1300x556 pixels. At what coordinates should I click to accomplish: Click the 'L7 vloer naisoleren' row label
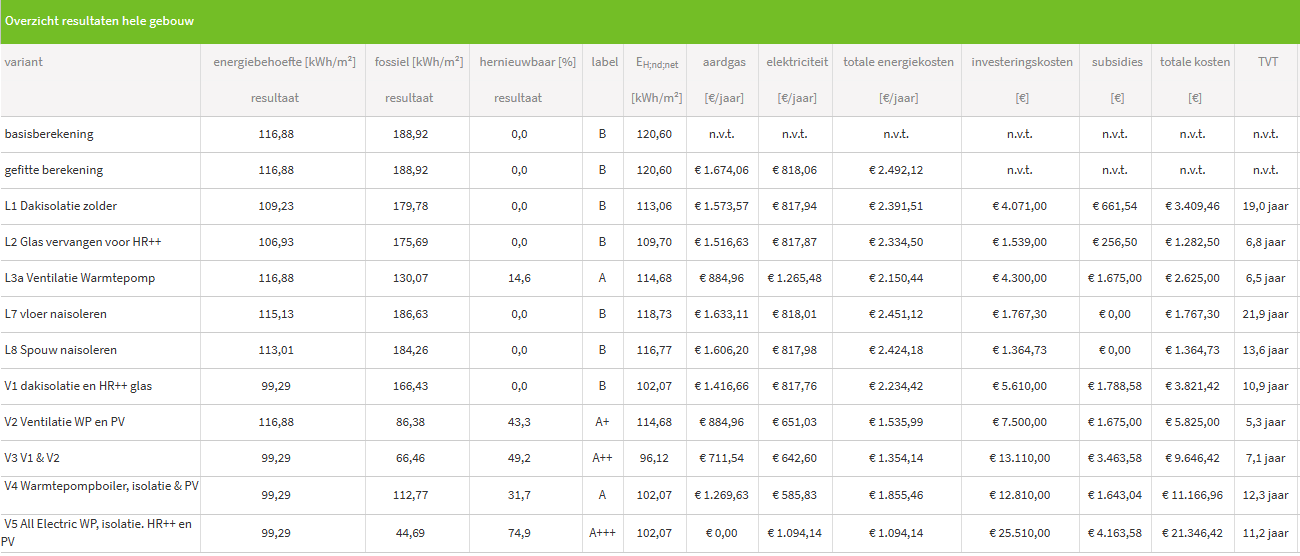[x=55, y=314]
